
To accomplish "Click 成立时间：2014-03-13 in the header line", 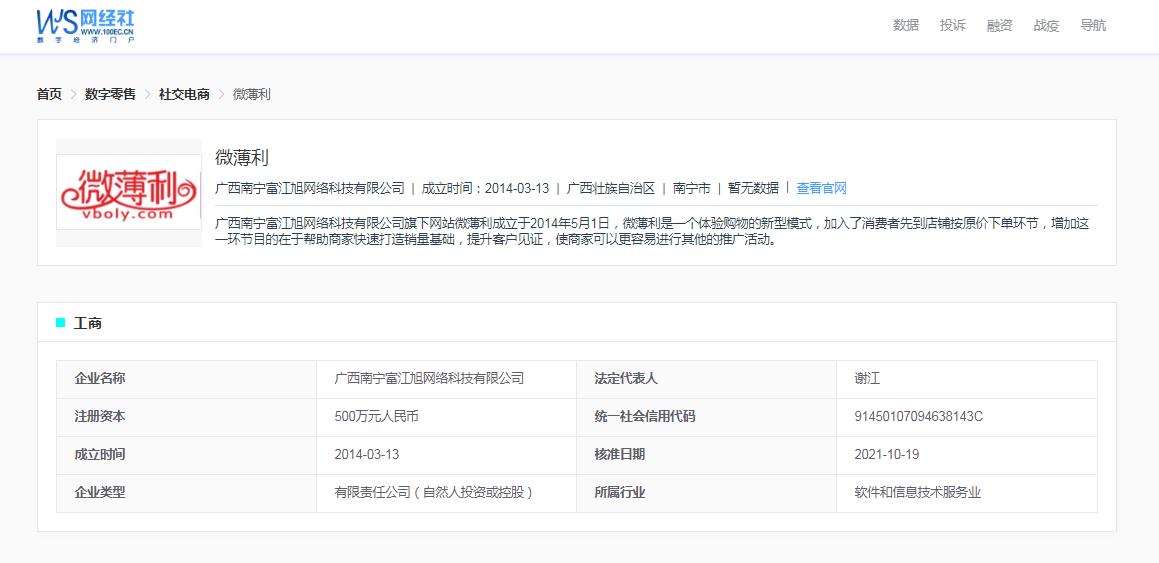I will pos(485,188).
